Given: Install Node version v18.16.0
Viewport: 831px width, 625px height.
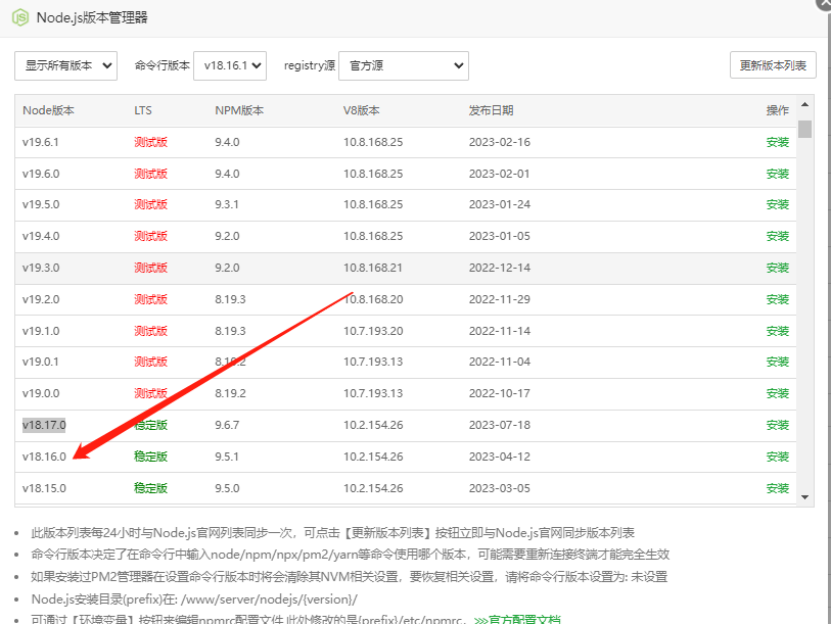Looking at the screenshot, I should point(779,456).
